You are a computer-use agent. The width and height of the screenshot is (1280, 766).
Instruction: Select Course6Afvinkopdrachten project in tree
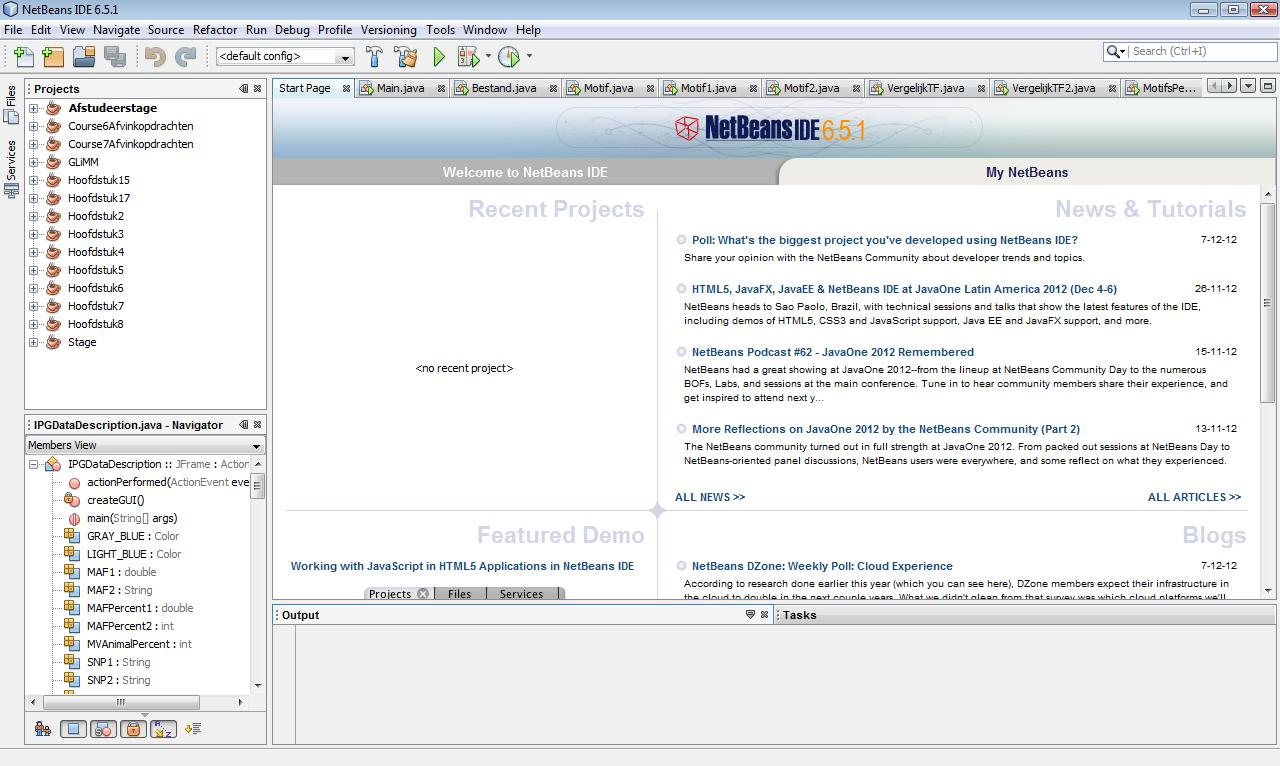(x=130, y=126)
